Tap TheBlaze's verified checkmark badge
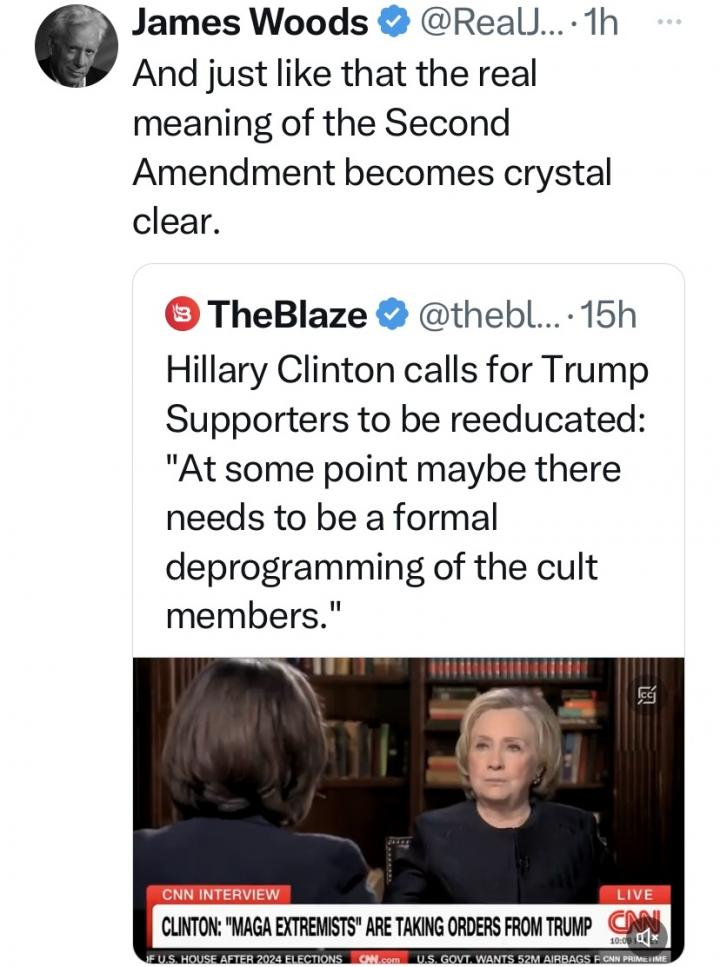 (x=391, y=315)
